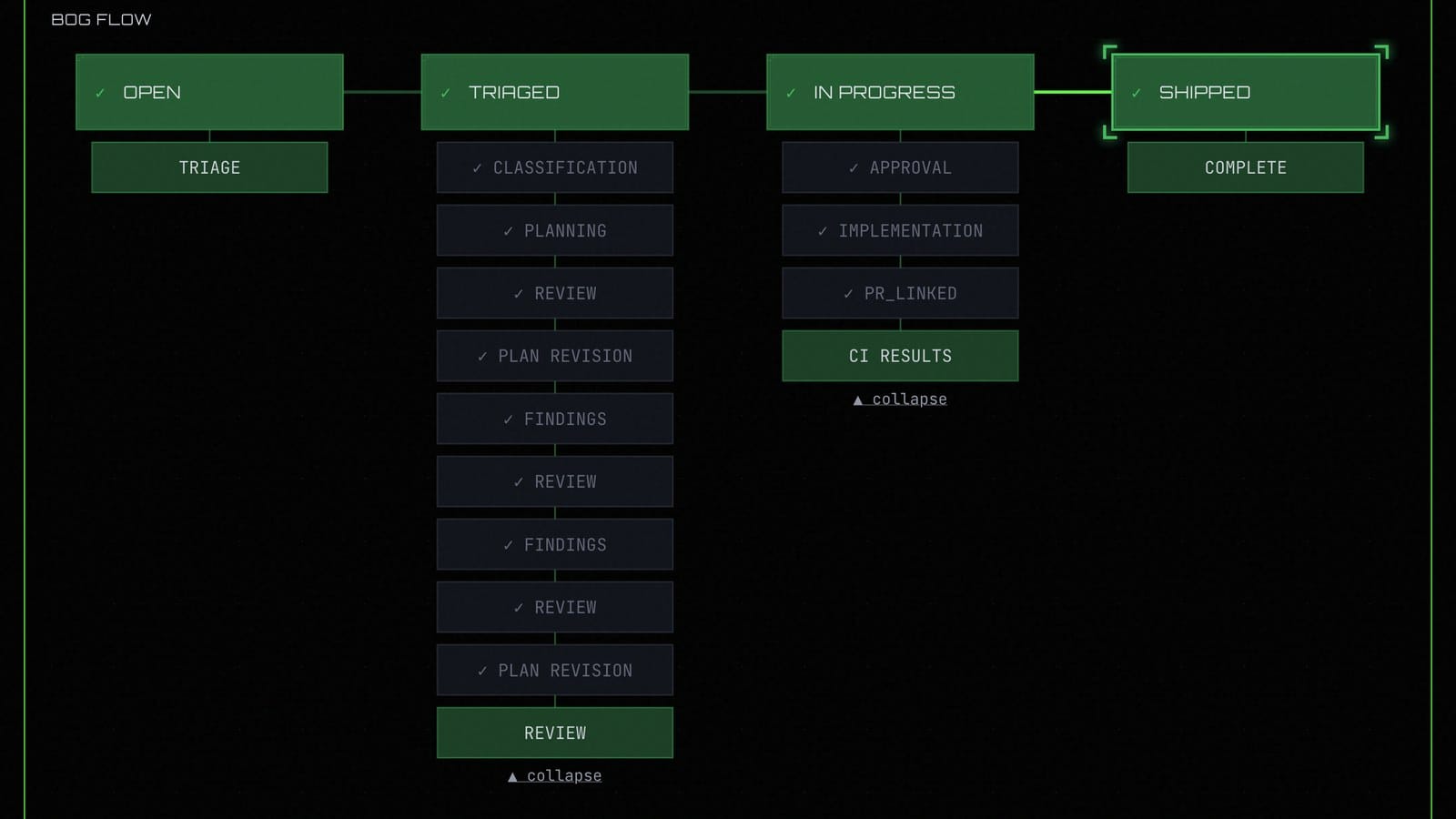Toggle completion on the PLAN REVISION step
The width and height of the screenshot is (1456, 819).
tap(554, 356)
